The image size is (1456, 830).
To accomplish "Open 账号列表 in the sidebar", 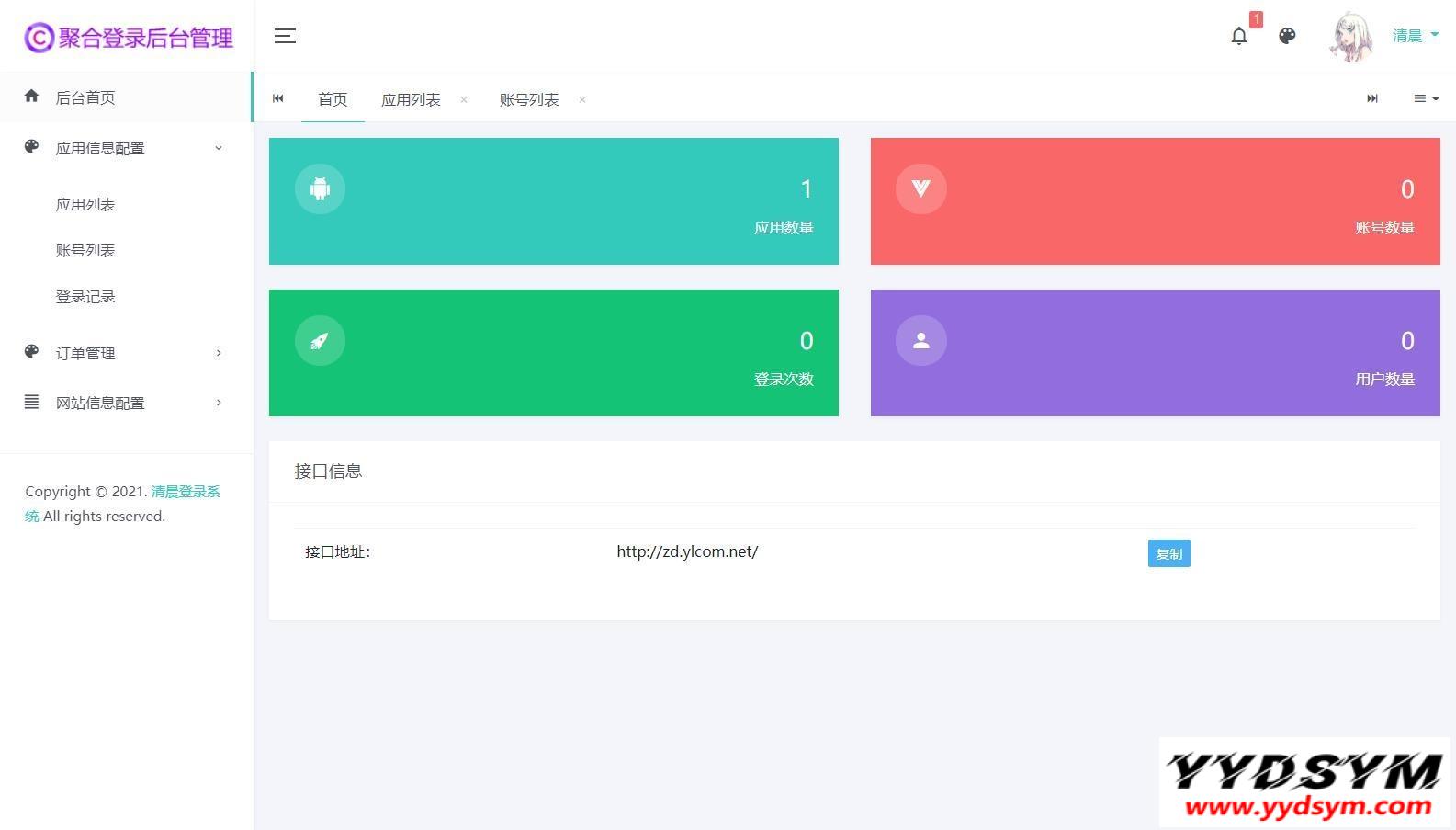I will coord(85,250).
